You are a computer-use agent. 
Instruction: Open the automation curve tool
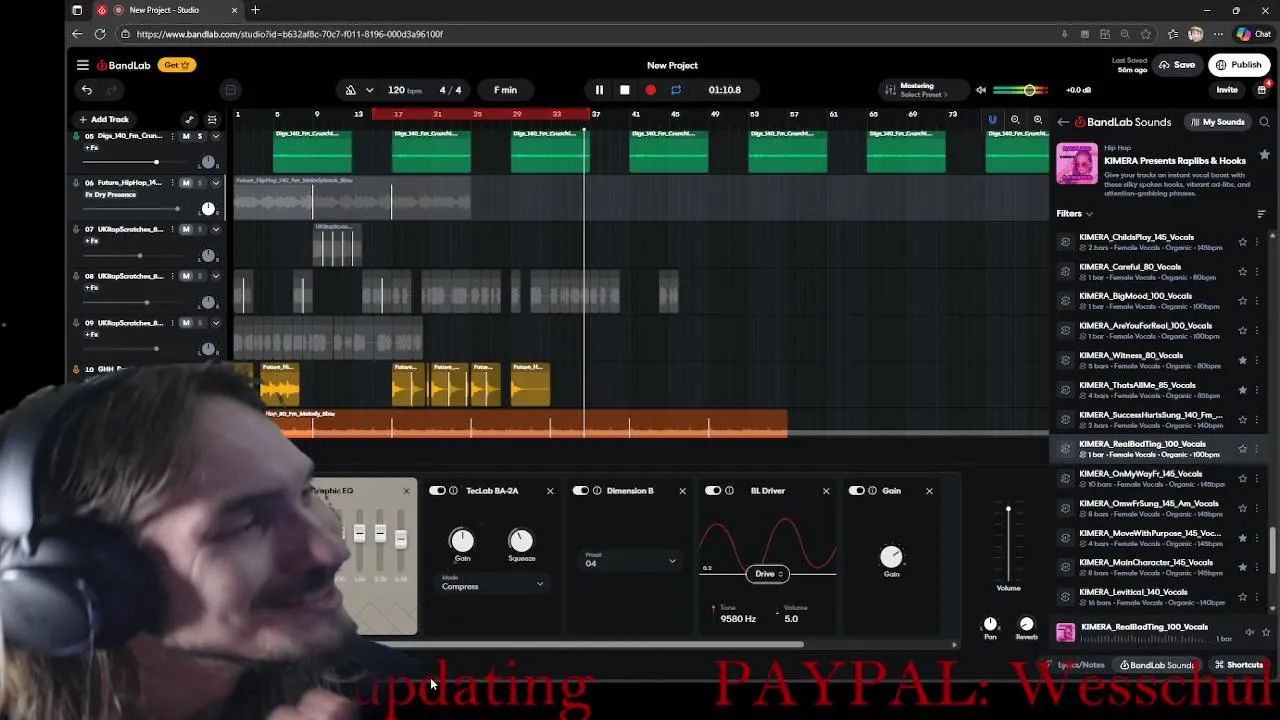[189, 119]
